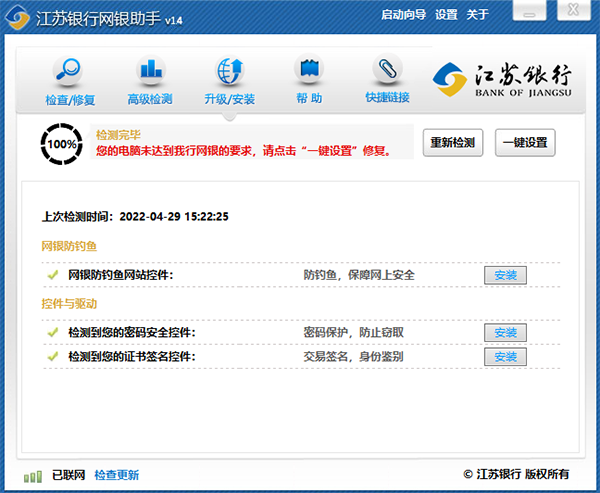The image size is (600, 493).
Task: Click the 100% progress circle
Action: tap(62, 144)
